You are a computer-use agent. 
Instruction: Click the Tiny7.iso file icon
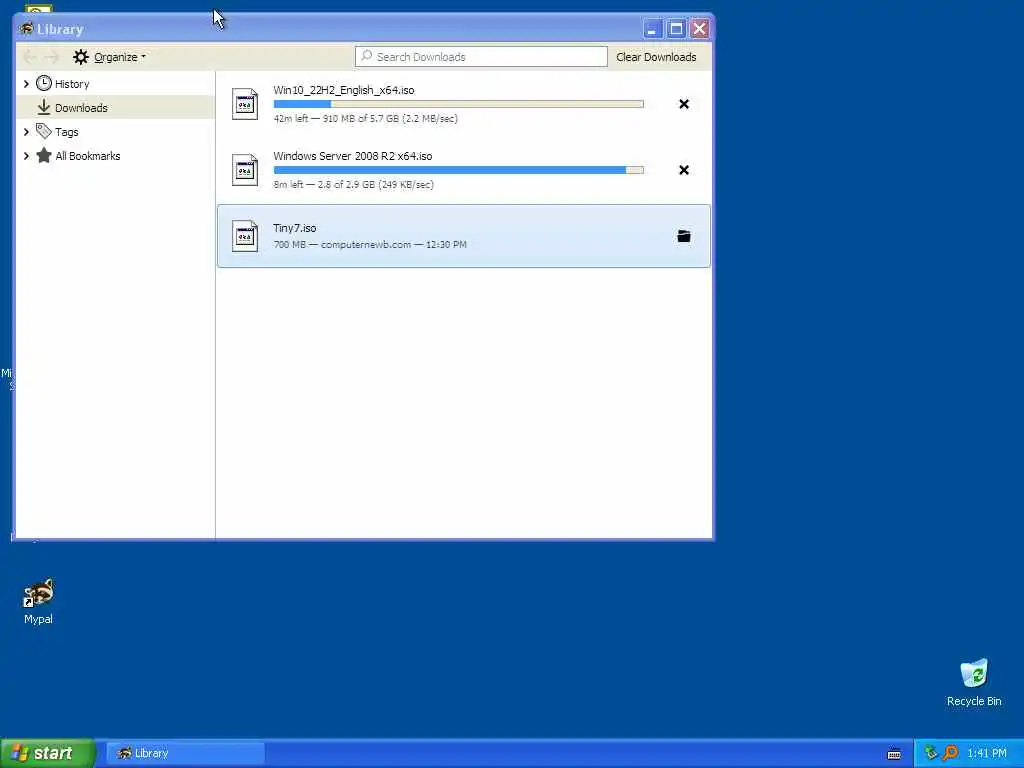pyautogui.click(x=245, y=236)
